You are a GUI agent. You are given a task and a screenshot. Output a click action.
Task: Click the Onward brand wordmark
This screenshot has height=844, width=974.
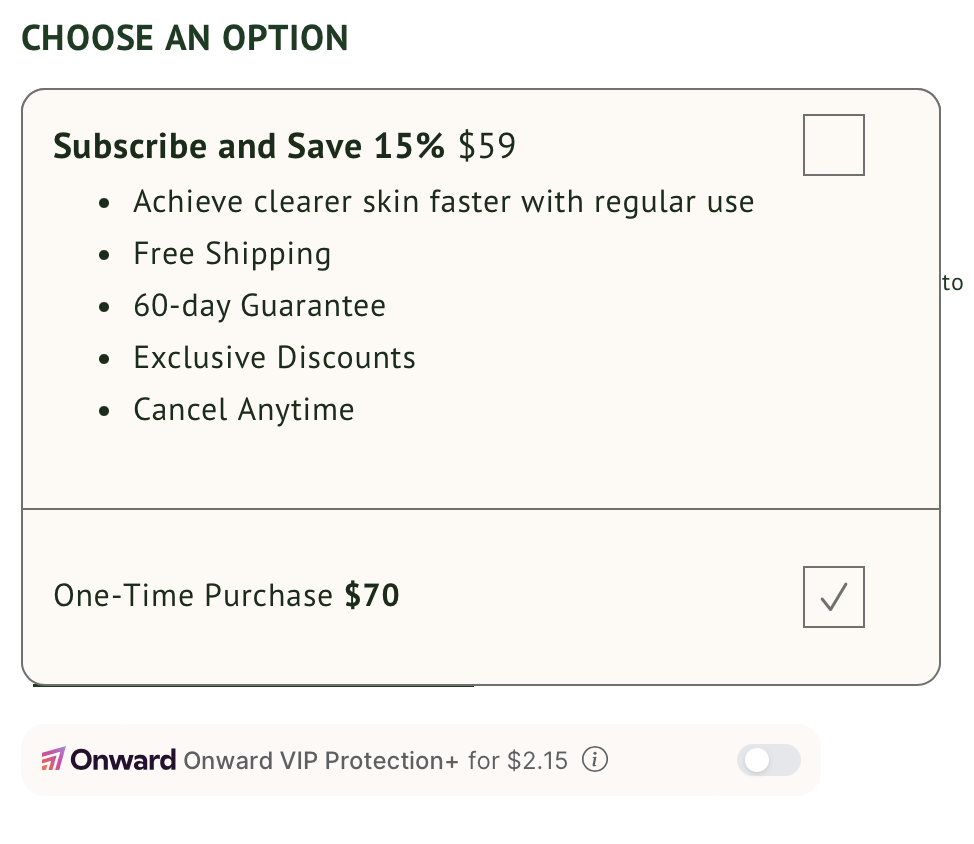pyautogui.click(x=124, y=760)
